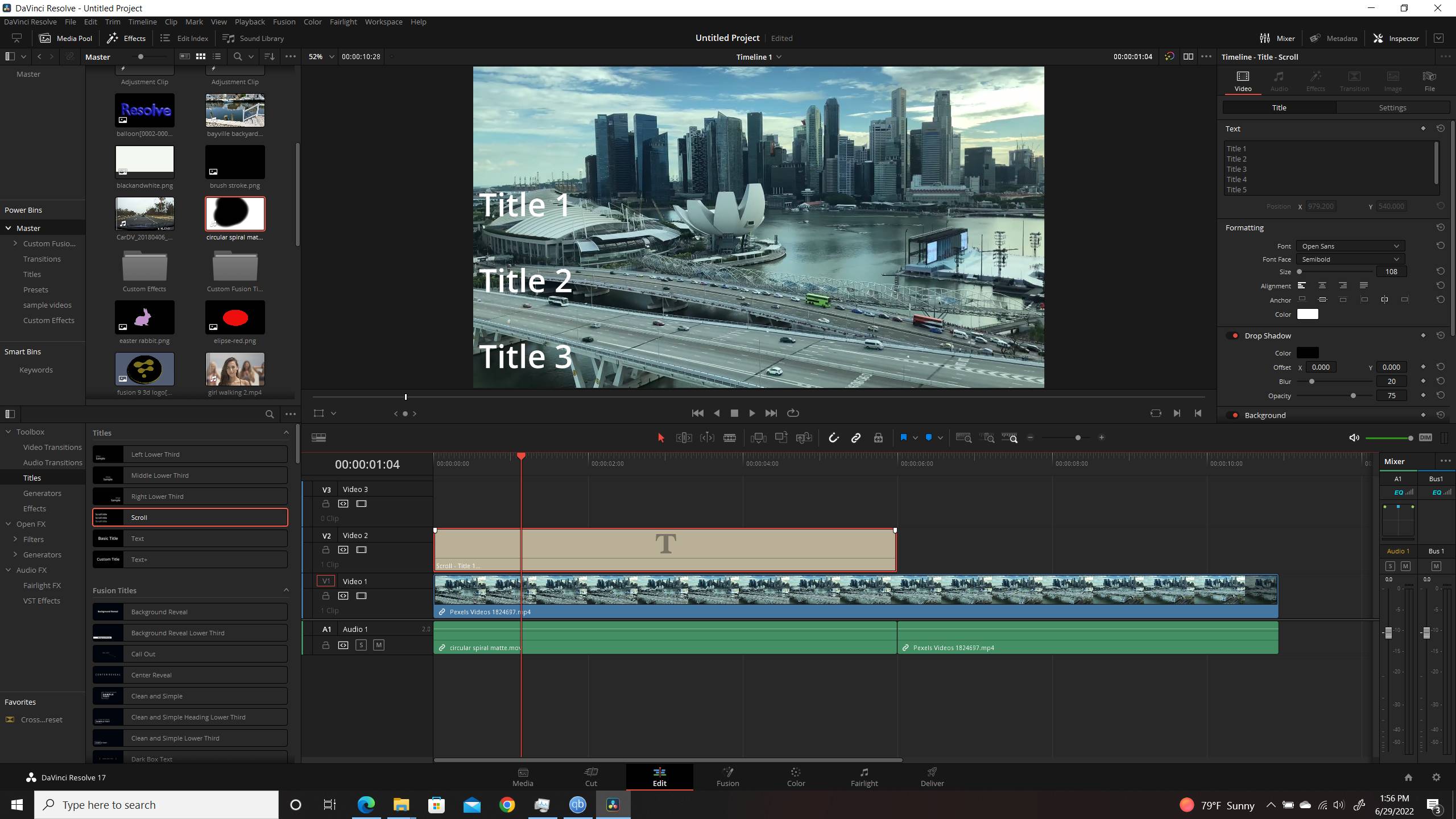Open Timeline 1 name dropdown

759,57
